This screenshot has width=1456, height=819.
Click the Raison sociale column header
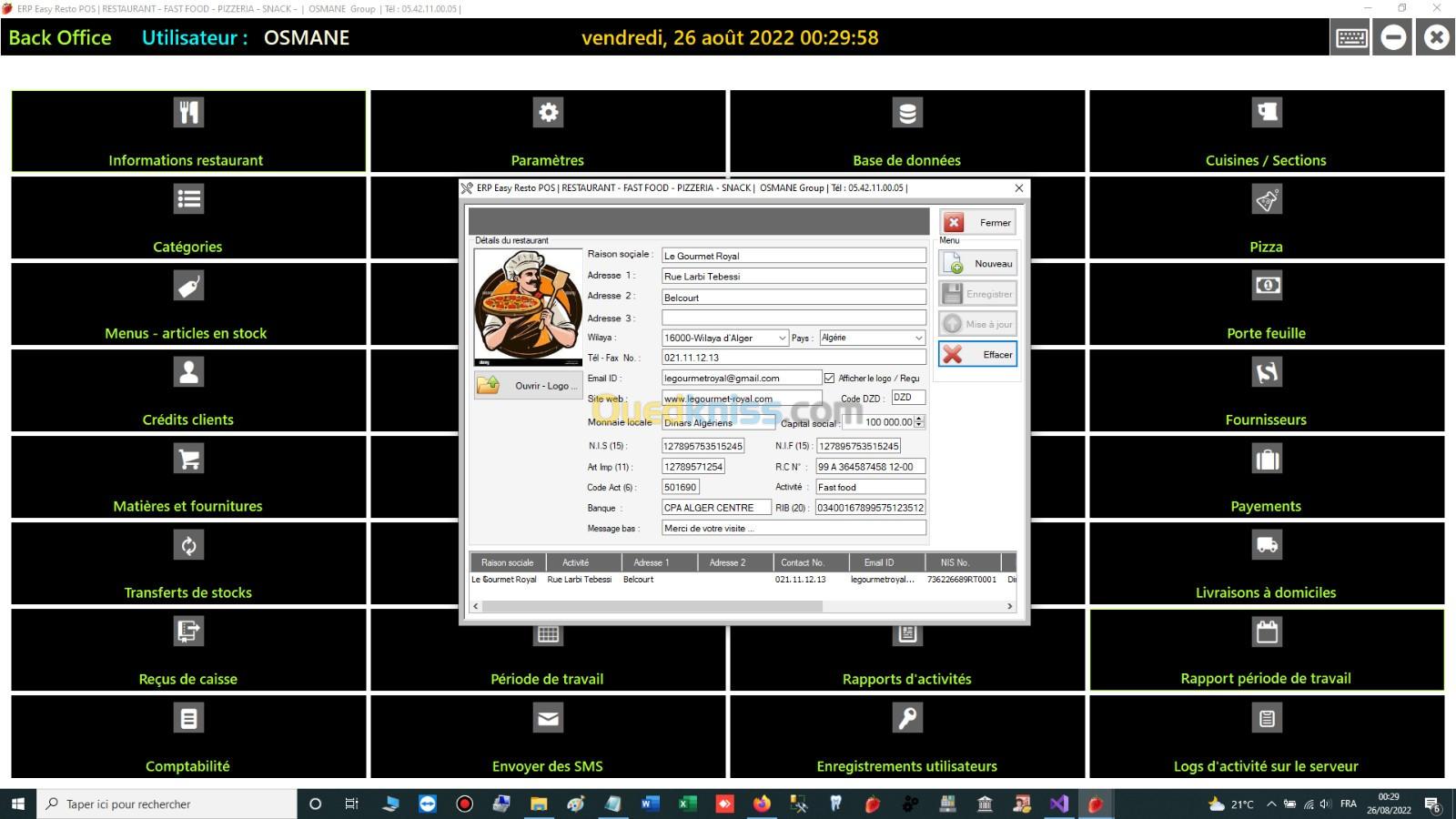coord(508,562)
